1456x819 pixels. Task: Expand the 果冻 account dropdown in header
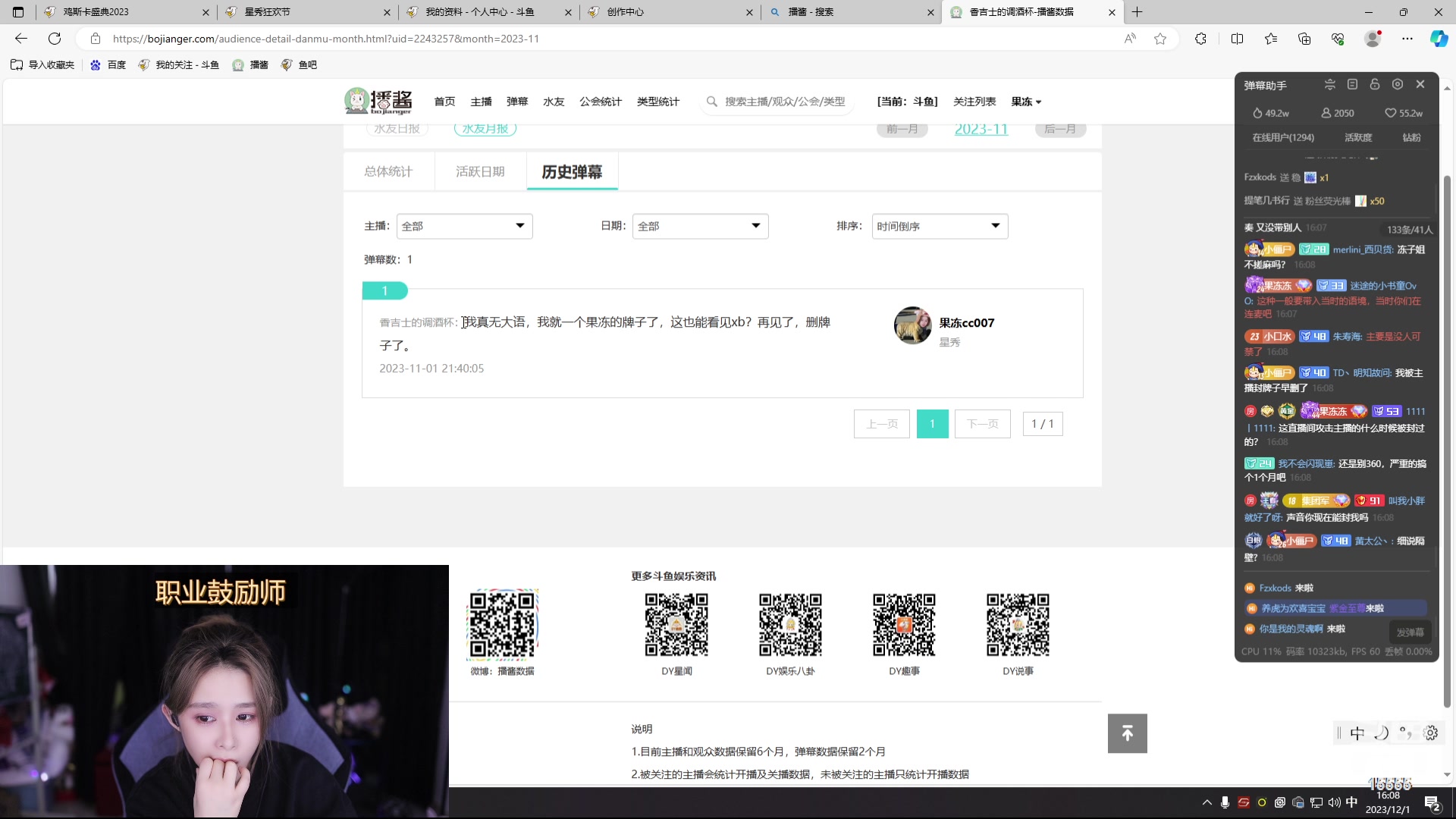point(1026,102)
